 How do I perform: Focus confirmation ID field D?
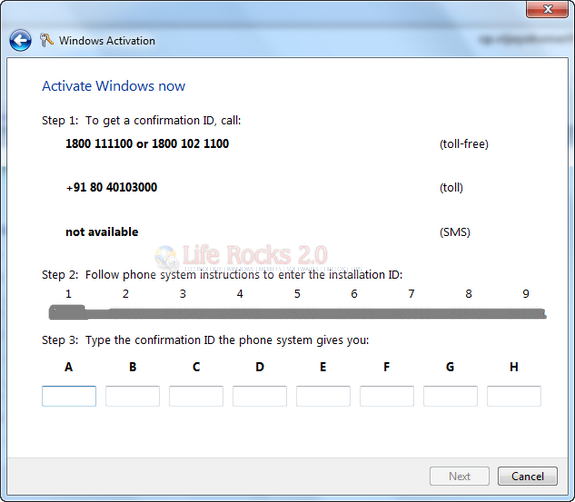pyautogui.click(x=260, y=396)
